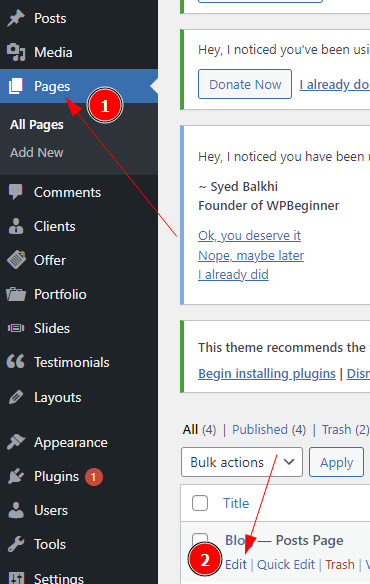370x584 pixels.
Task: Expand the Bulk actions dropdown
Action: 242,462
